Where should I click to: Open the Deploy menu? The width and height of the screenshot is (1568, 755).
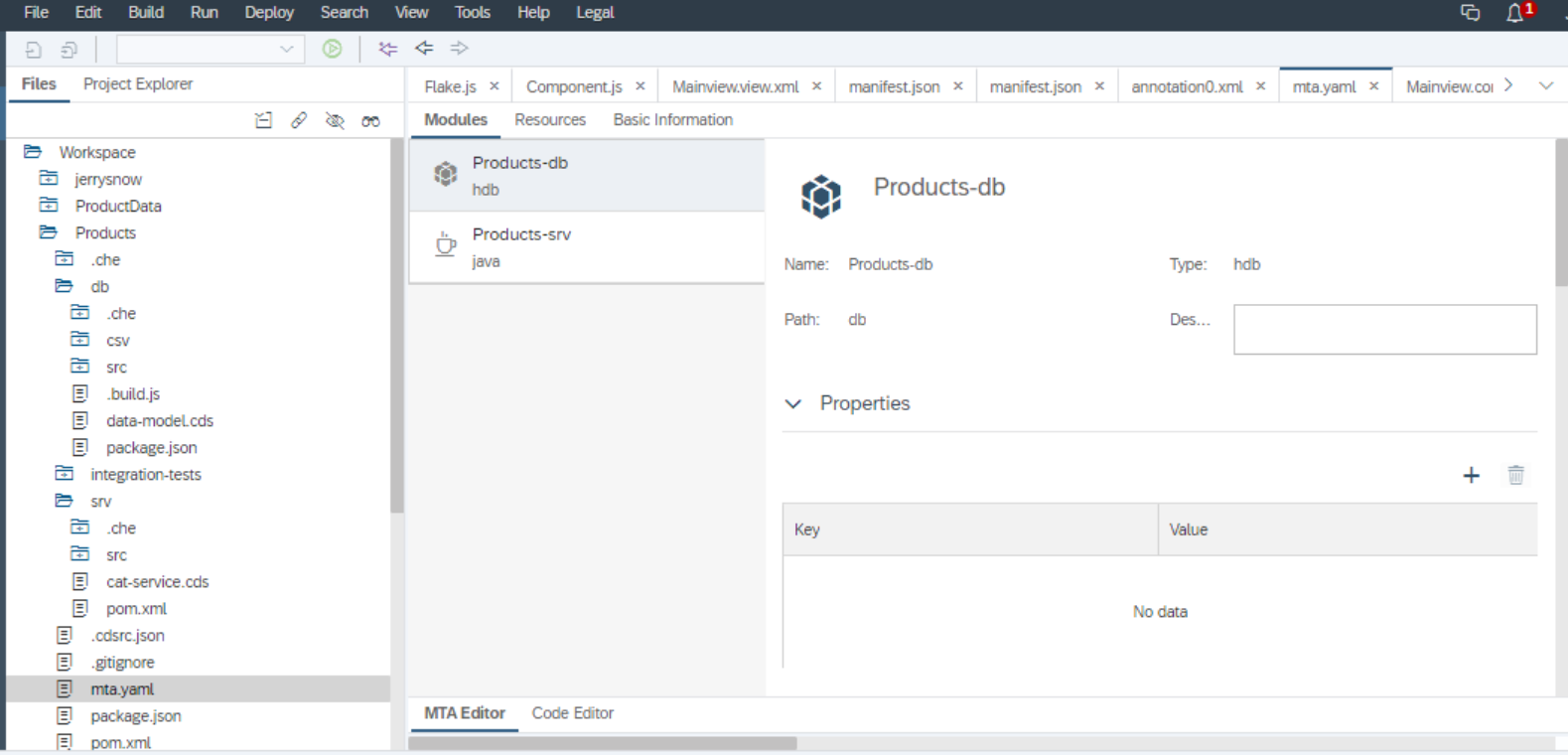click(269, 13)
